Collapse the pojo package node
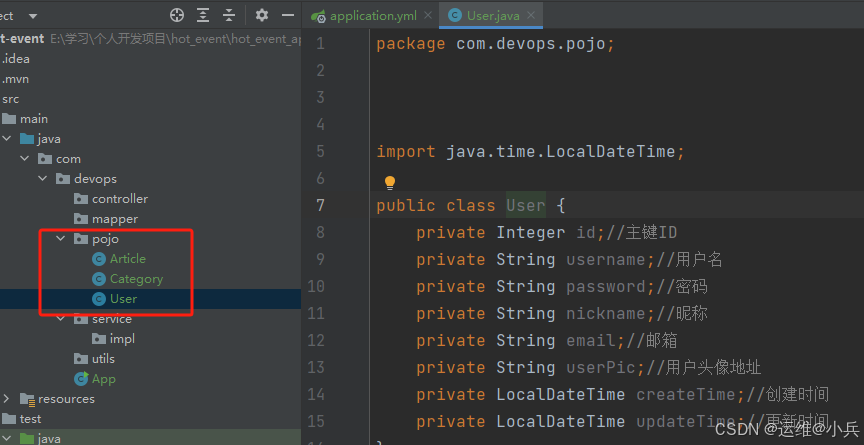 tap(61, 238)
